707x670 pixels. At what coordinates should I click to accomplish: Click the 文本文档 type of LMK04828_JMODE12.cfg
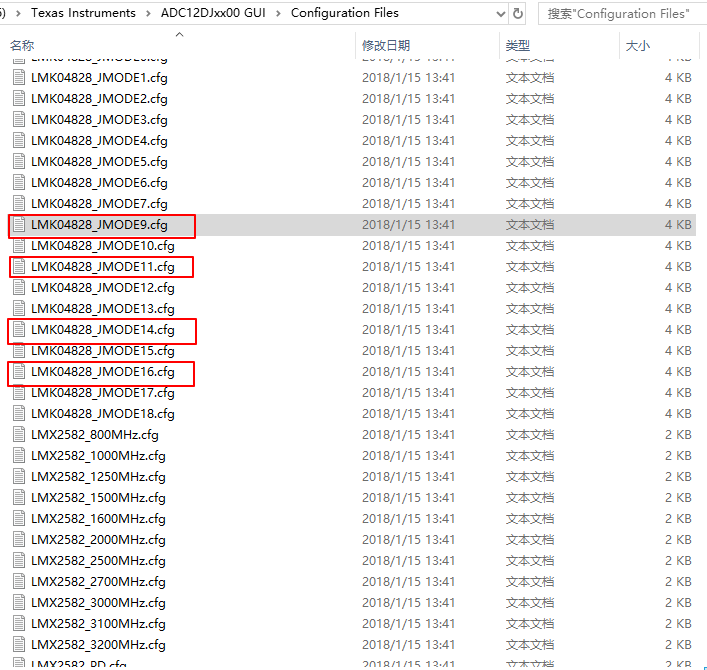530,288
